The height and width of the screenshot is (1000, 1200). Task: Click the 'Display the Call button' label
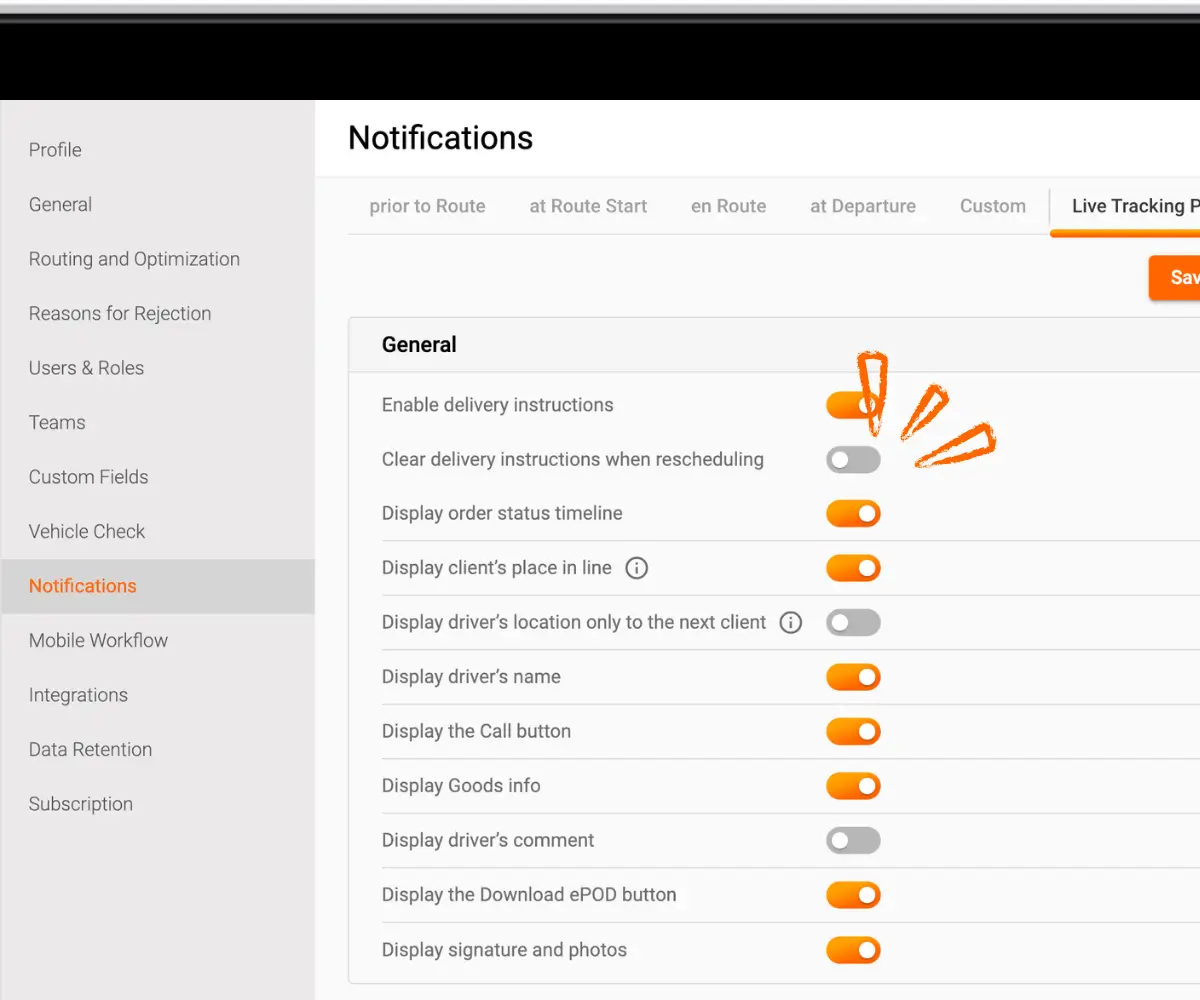[x=476, y=731]
